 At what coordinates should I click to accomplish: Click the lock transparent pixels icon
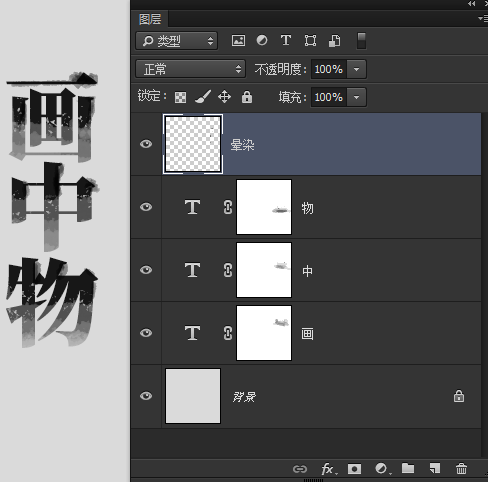181,97
